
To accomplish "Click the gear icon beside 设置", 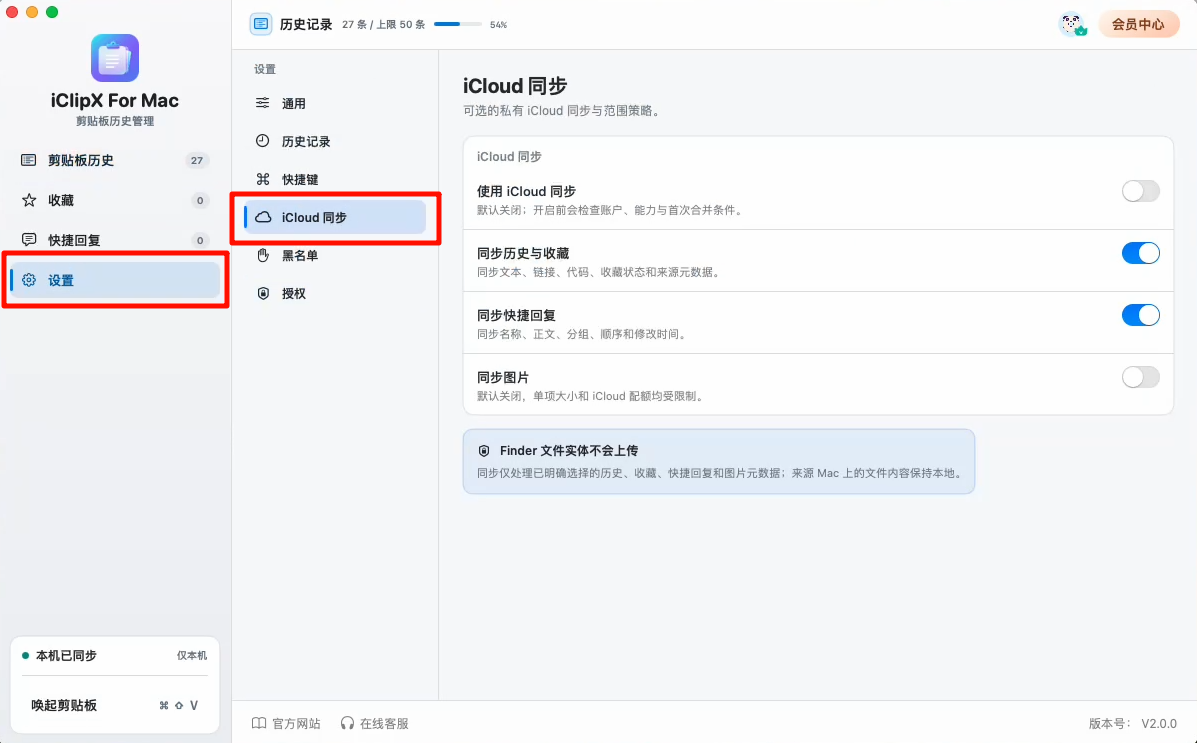I will point(29,280).
